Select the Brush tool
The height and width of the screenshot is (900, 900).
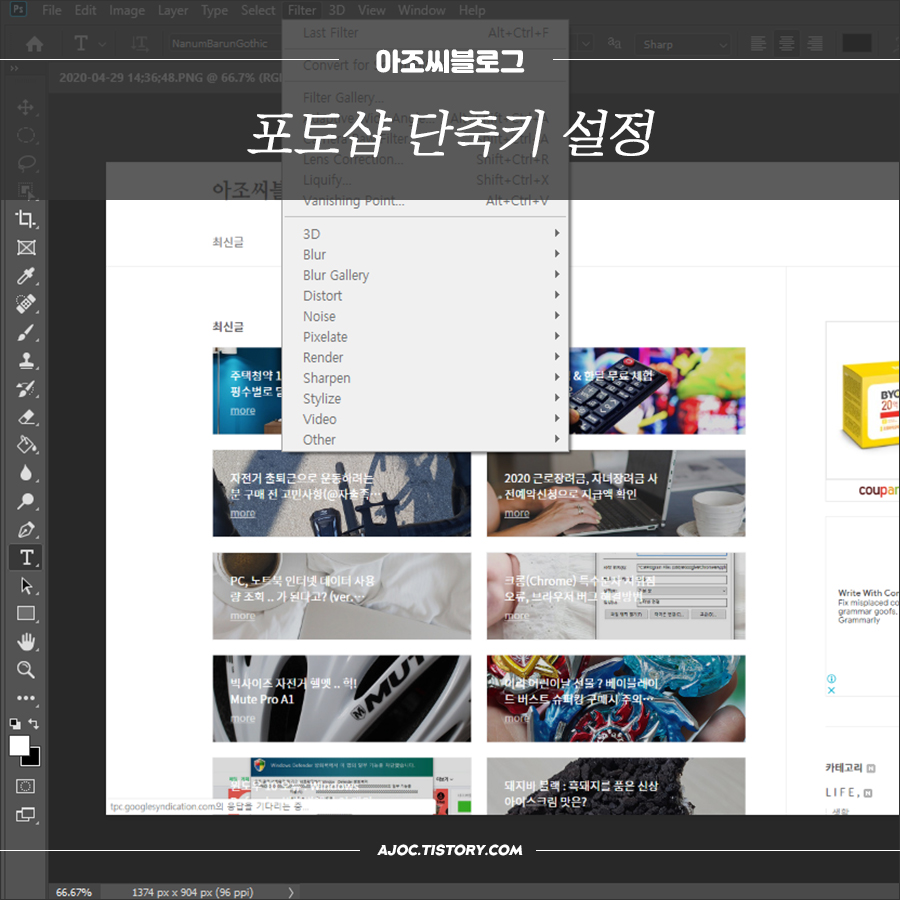tap(26, 332)
